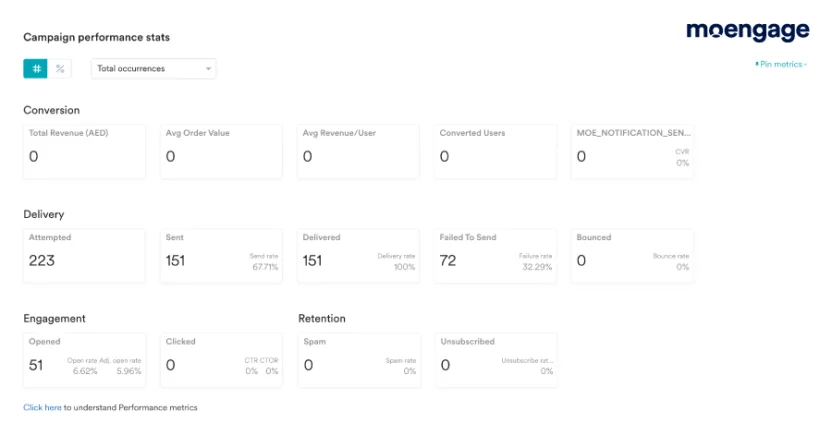Screen dimensions: 832x435
Task: Open the 'Click here' performance metrics link
Action: click(x=42, y=407)
